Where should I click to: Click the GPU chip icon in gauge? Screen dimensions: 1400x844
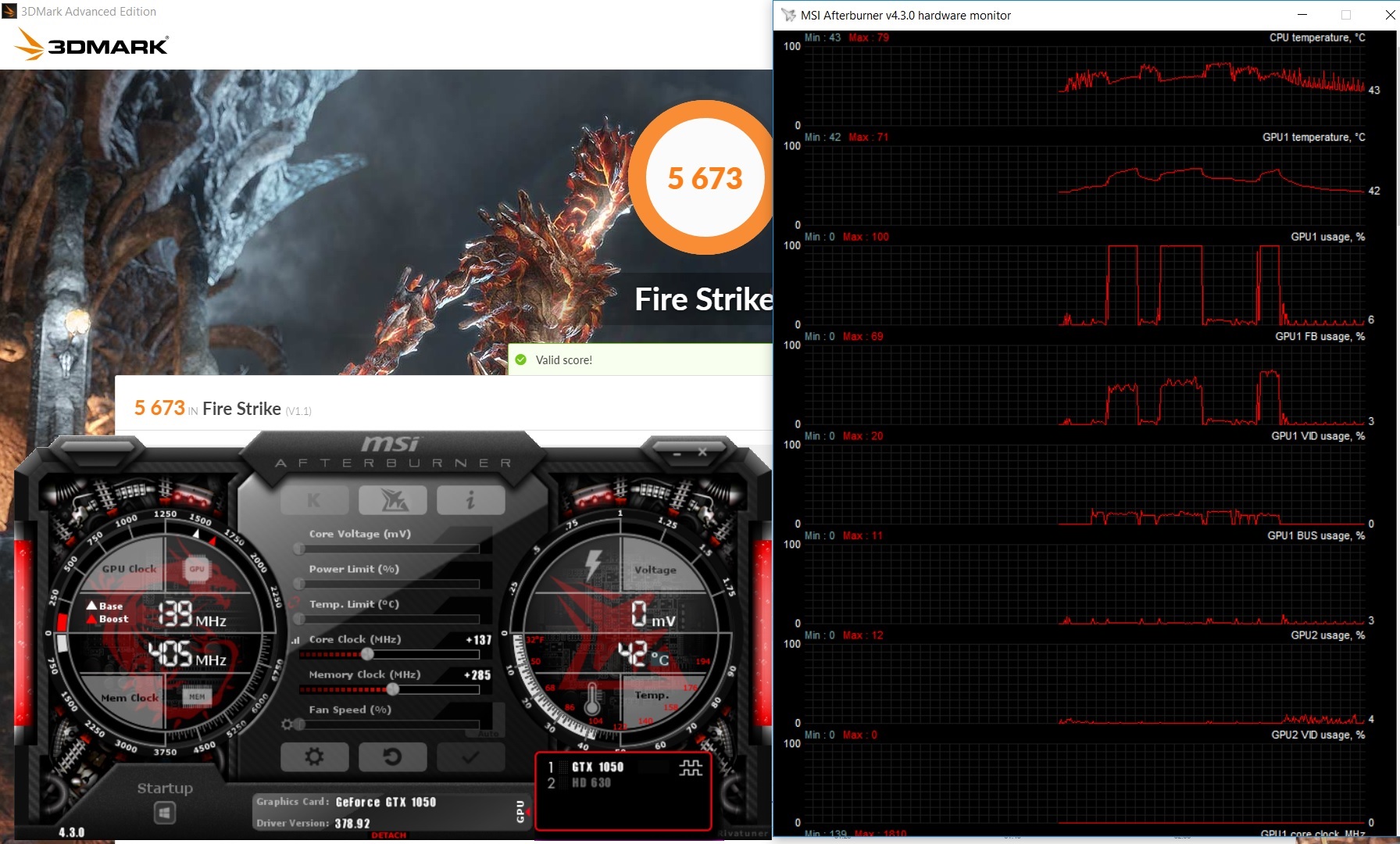click(197, 569)
